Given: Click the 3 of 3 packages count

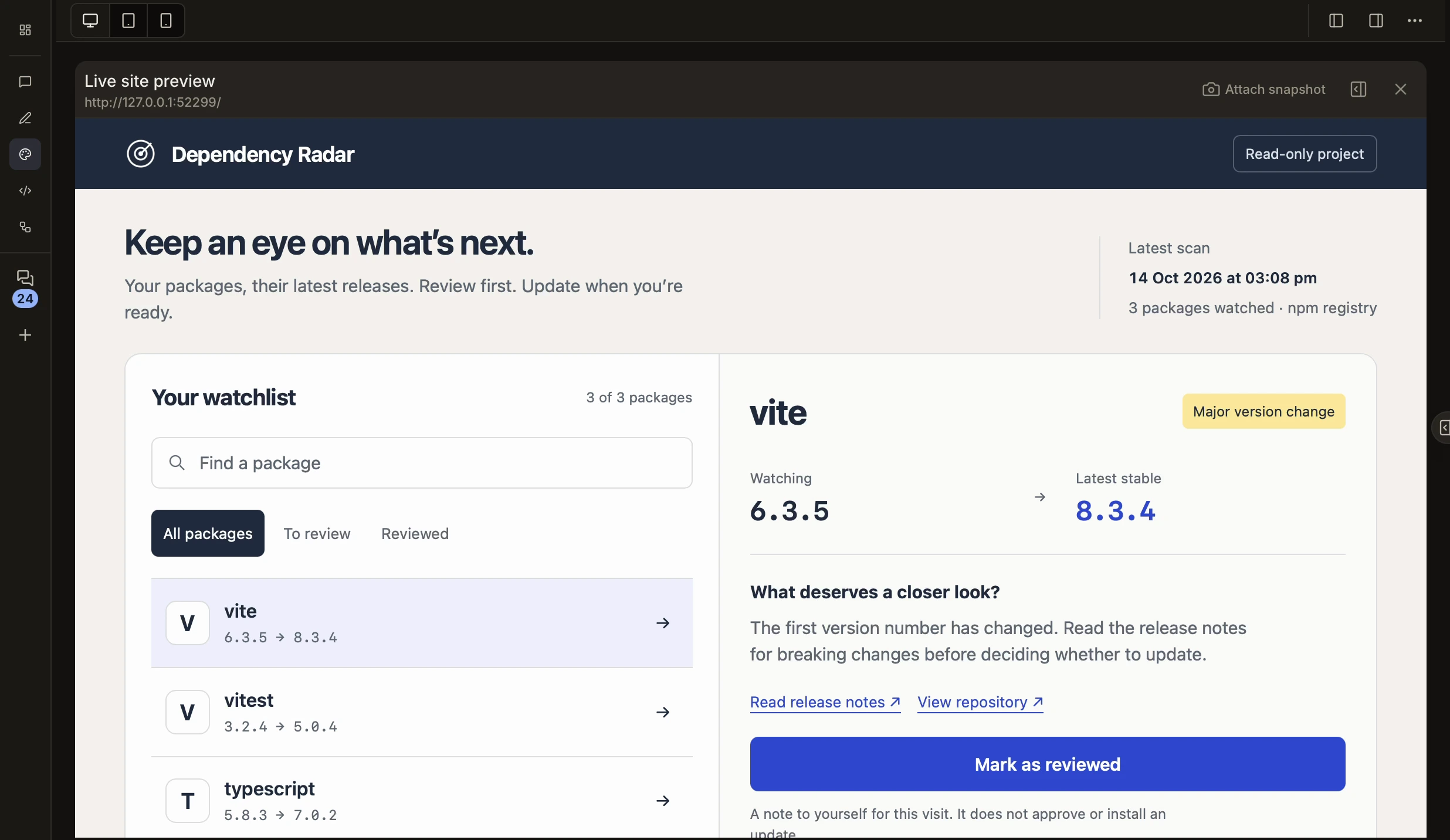Looking at the screenshot, I should tap(639, 398).
